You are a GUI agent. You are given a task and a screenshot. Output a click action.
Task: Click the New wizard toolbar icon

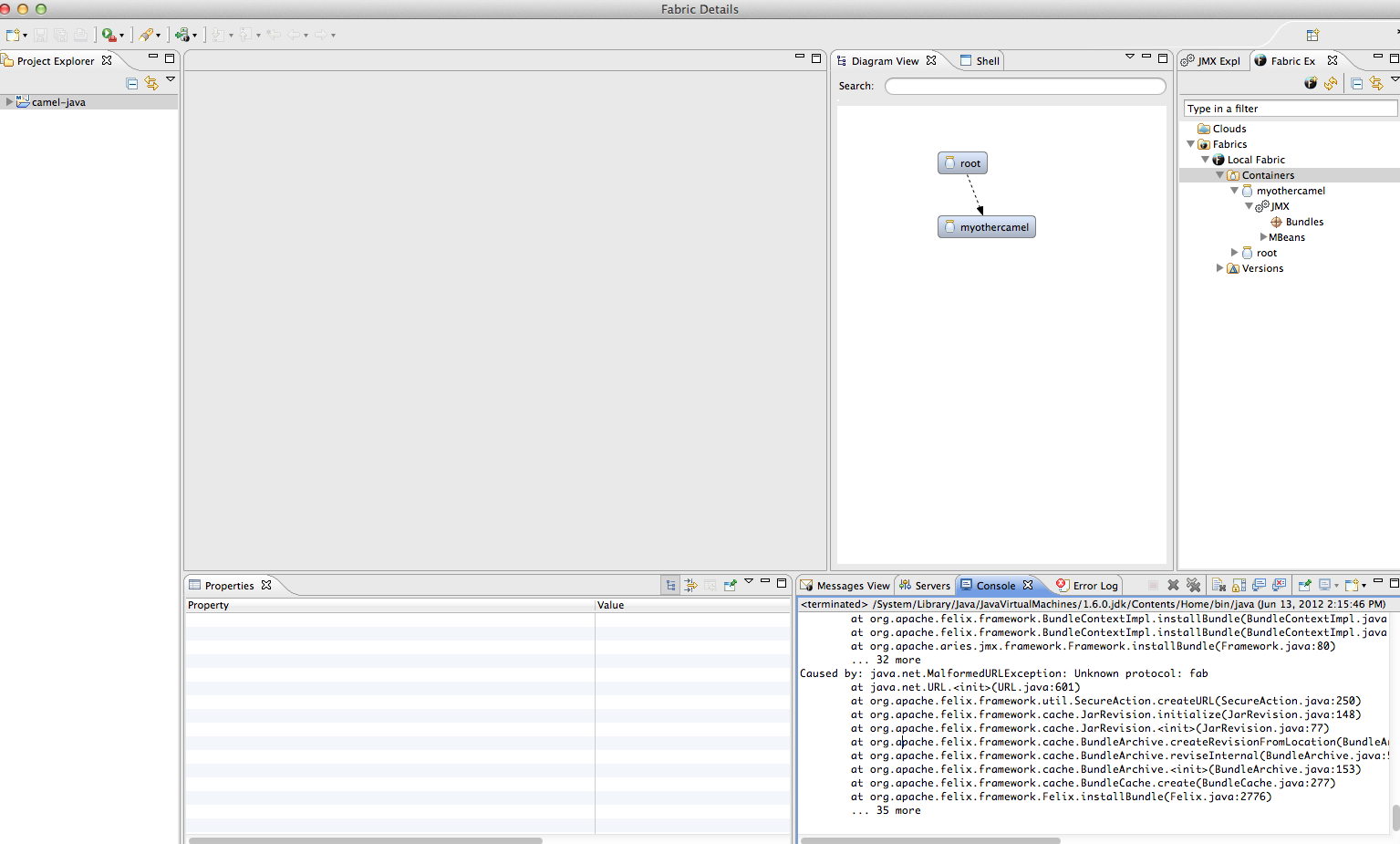click(x=13, y=35)
